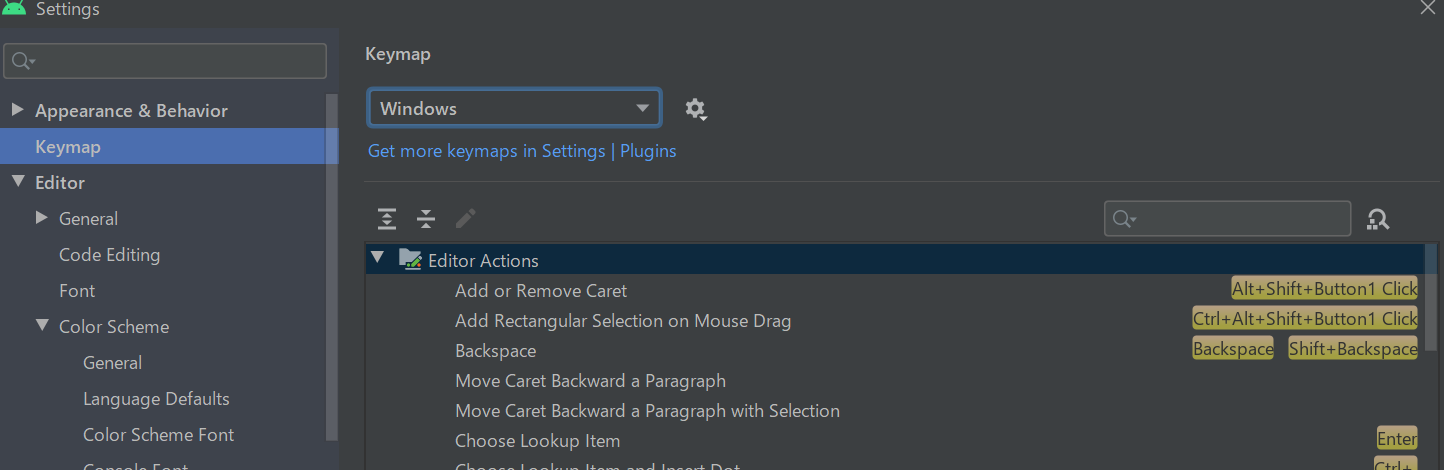The height and width of the screenshot is (470, 1444).
Task: Expand the General node under Editor
Action: tap(41, 218)
